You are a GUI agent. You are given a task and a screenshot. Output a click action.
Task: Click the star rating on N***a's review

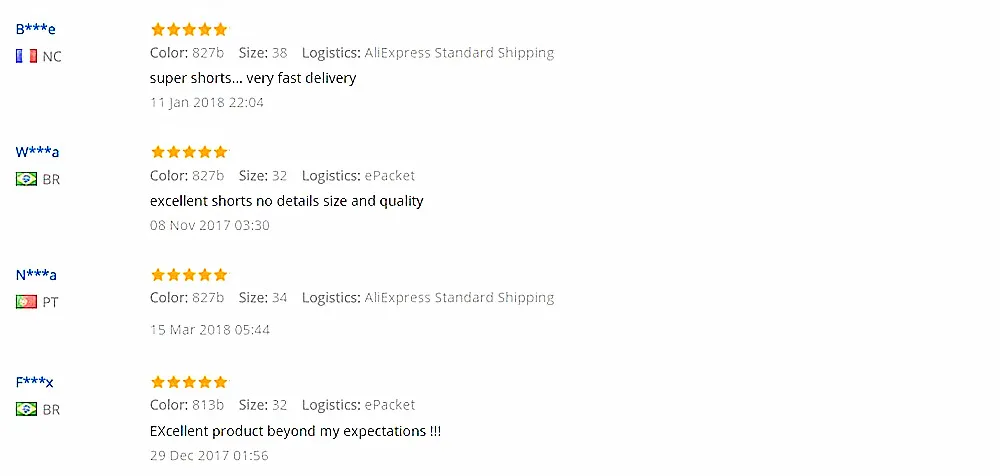coord(189,275)
